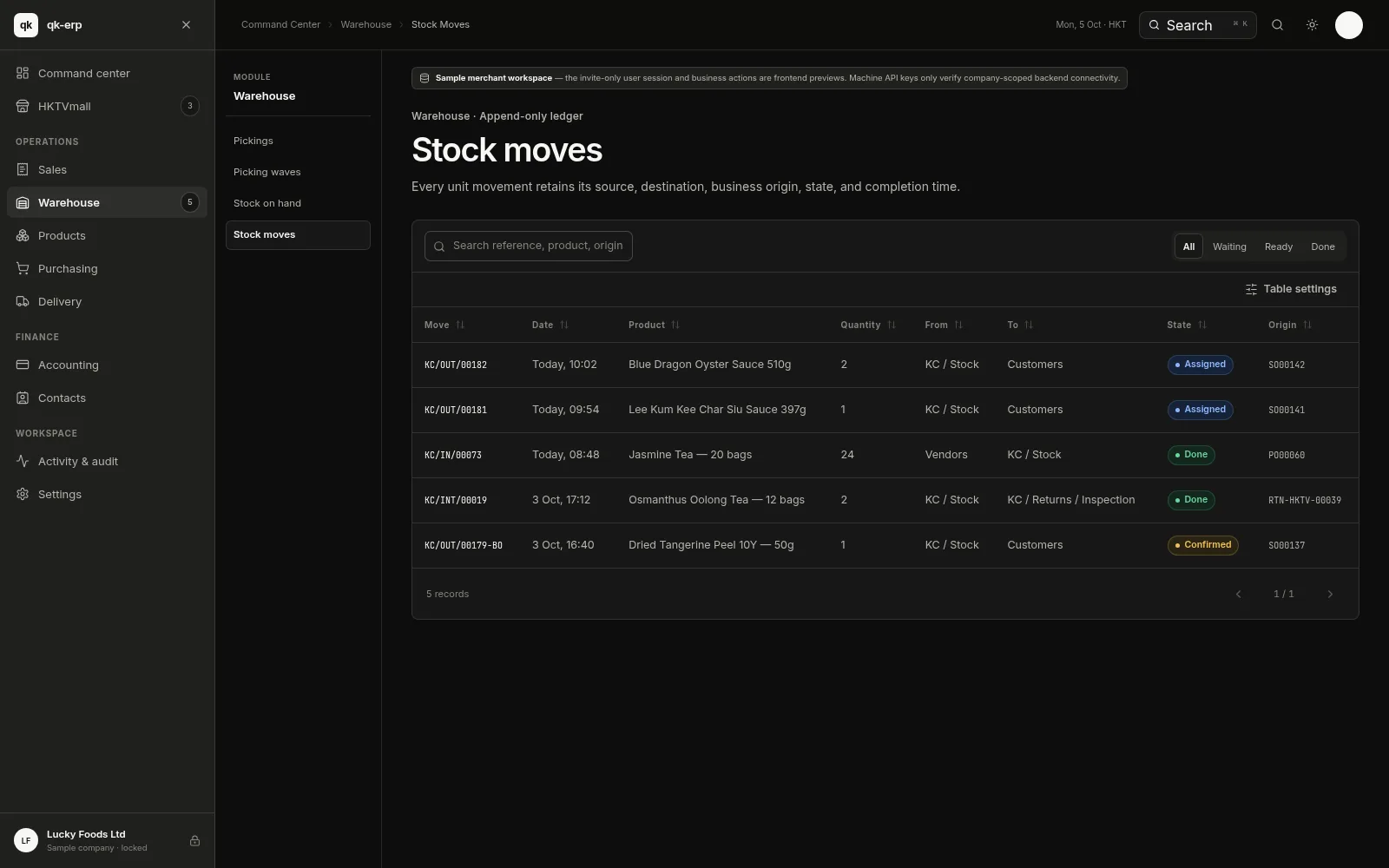This screenshot has width=1389, height=868.
Task: Go to the next page of records
Action: 1329,594
